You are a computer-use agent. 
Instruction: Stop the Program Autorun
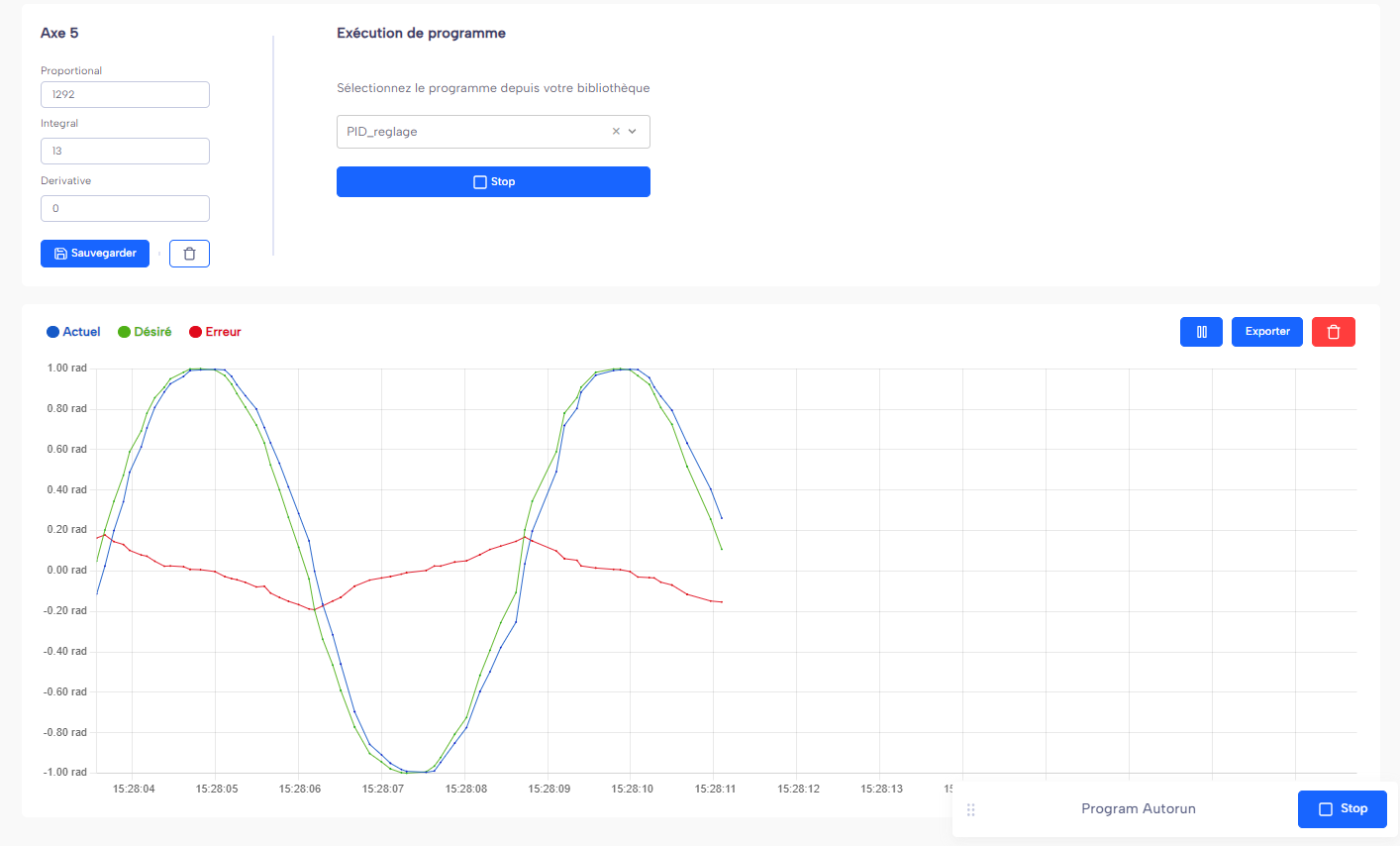point(1342,809)
